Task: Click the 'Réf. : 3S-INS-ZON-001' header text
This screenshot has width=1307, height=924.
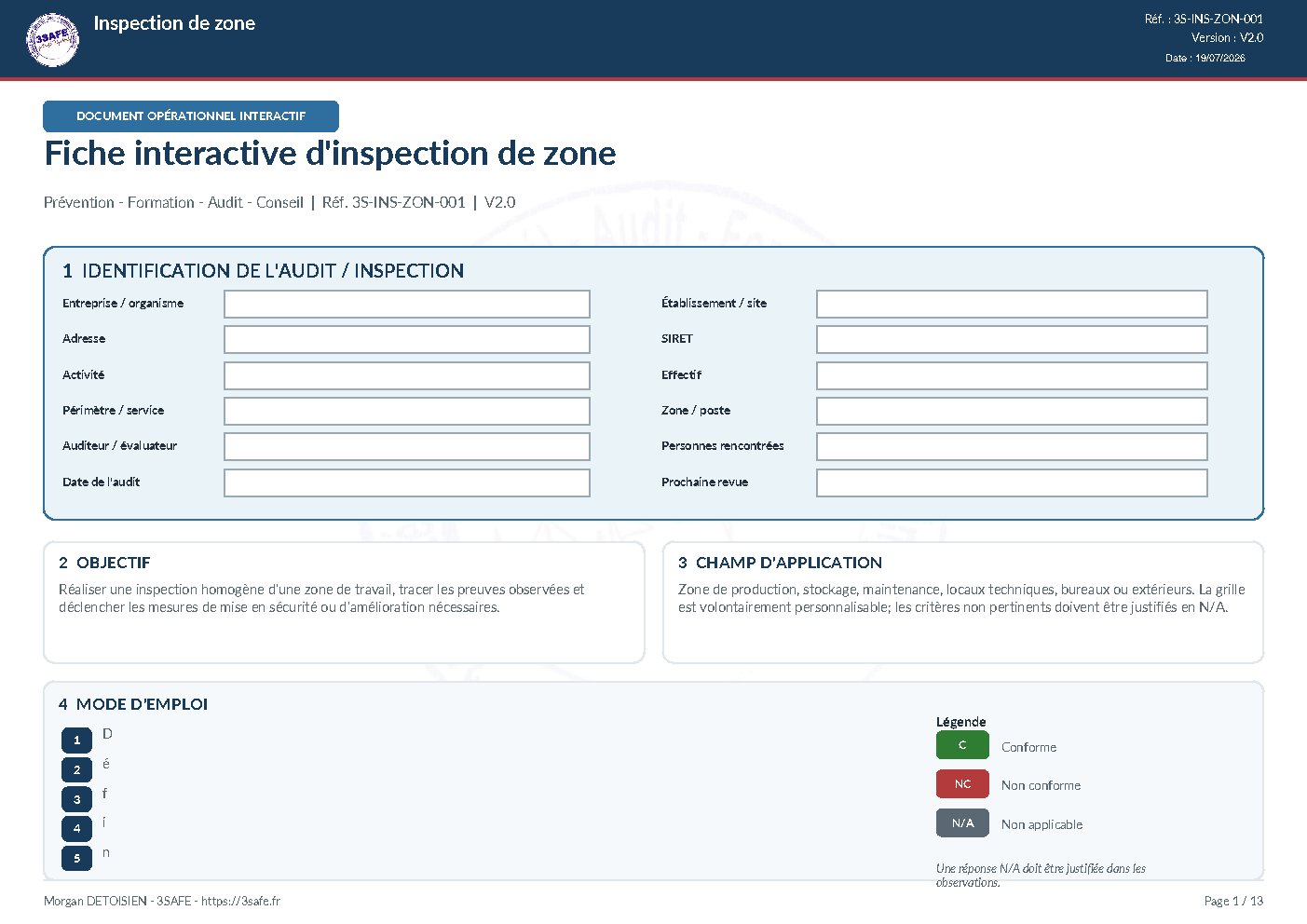Action: pos(1204,19)
